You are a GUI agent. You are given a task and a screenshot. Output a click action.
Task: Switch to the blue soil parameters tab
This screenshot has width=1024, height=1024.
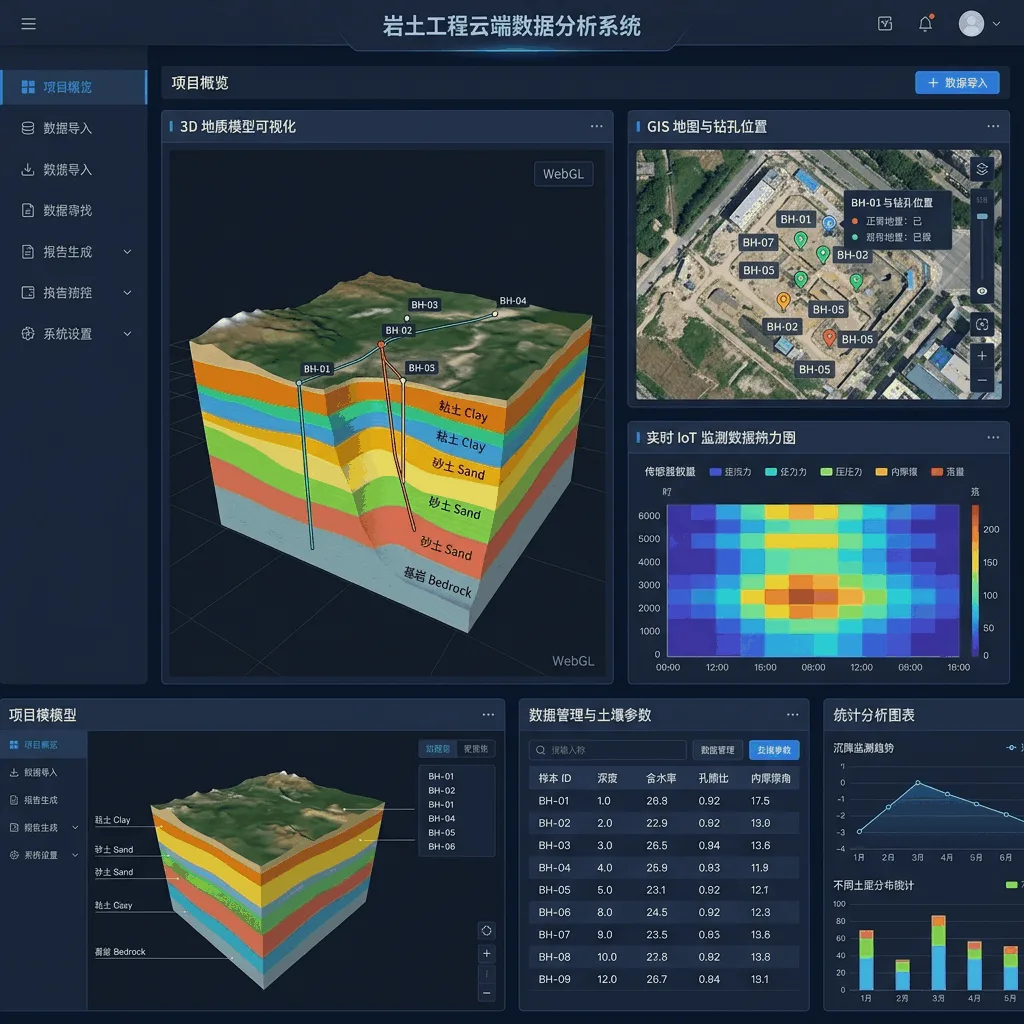pos(774,750)
